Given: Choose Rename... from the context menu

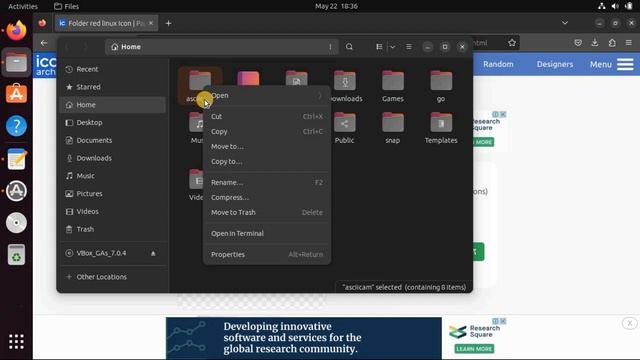Looking at the screenshot, I should (x=267, y=182).
